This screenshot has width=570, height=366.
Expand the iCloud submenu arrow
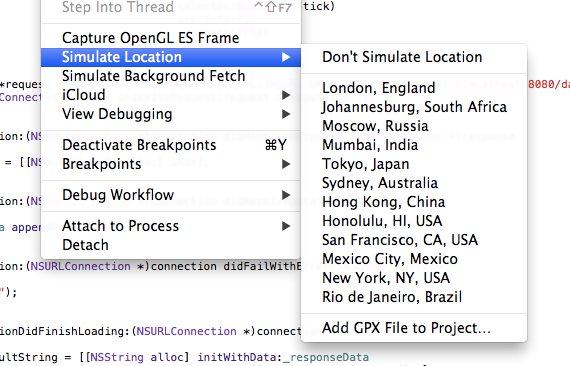[x=286, y=95]
